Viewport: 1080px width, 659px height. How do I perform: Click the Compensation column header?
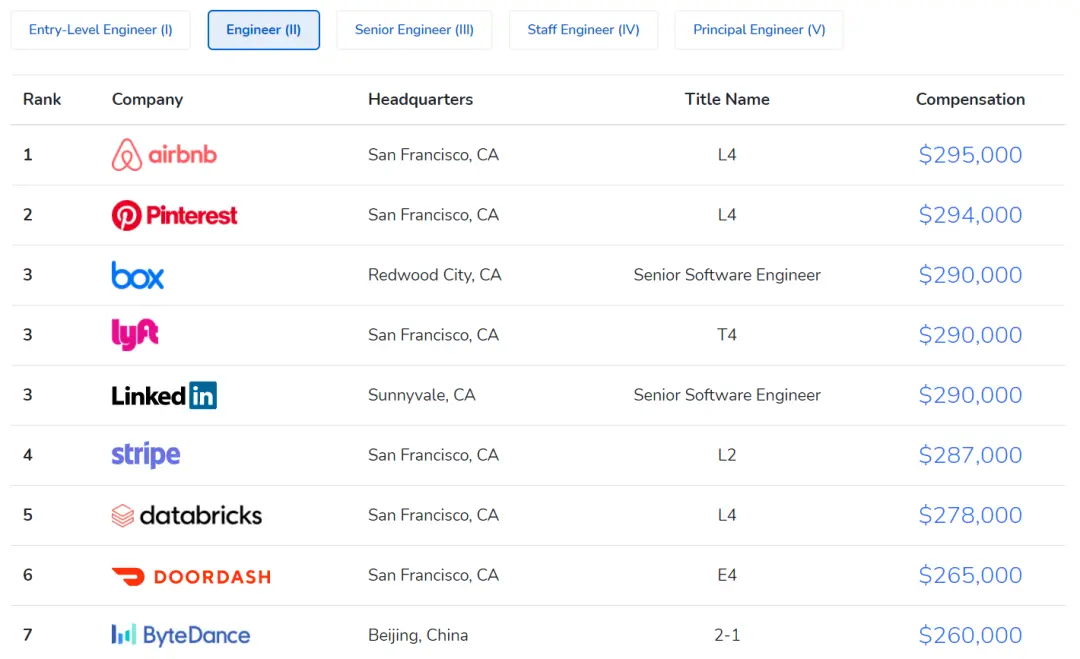coord(970,99)
